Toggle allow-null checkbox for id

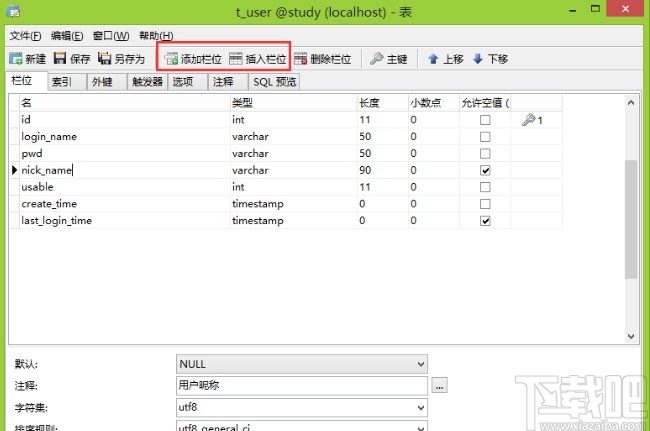[485, 120]
